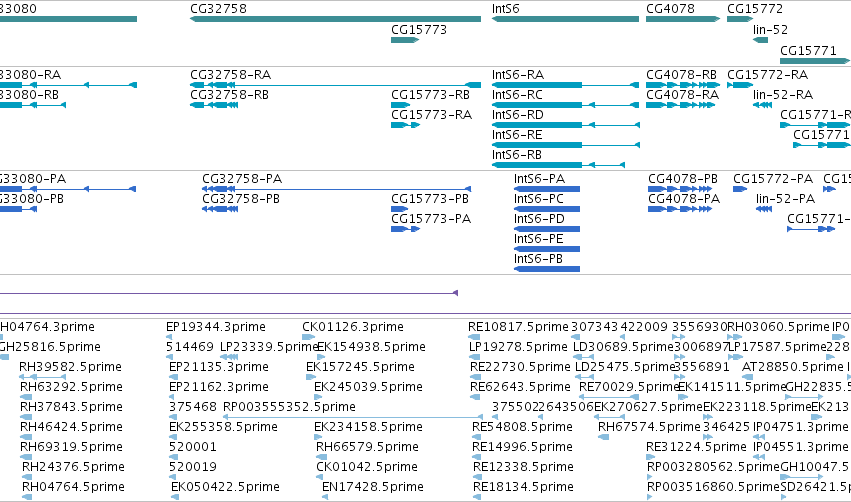
Task: Select the RH46424.5prime EST label
Action: click(71, 428)
